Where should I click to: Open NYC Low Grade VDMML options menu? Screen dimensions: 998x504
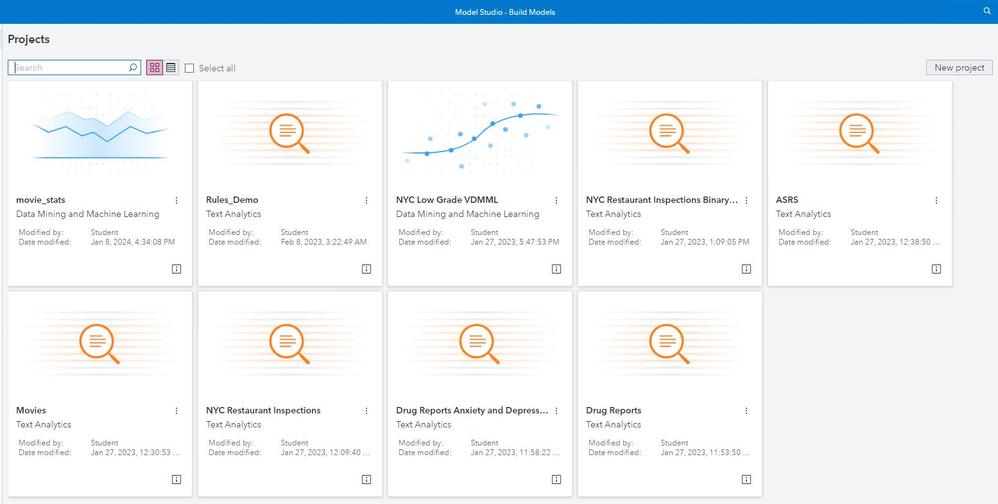(x=557, y=201)
